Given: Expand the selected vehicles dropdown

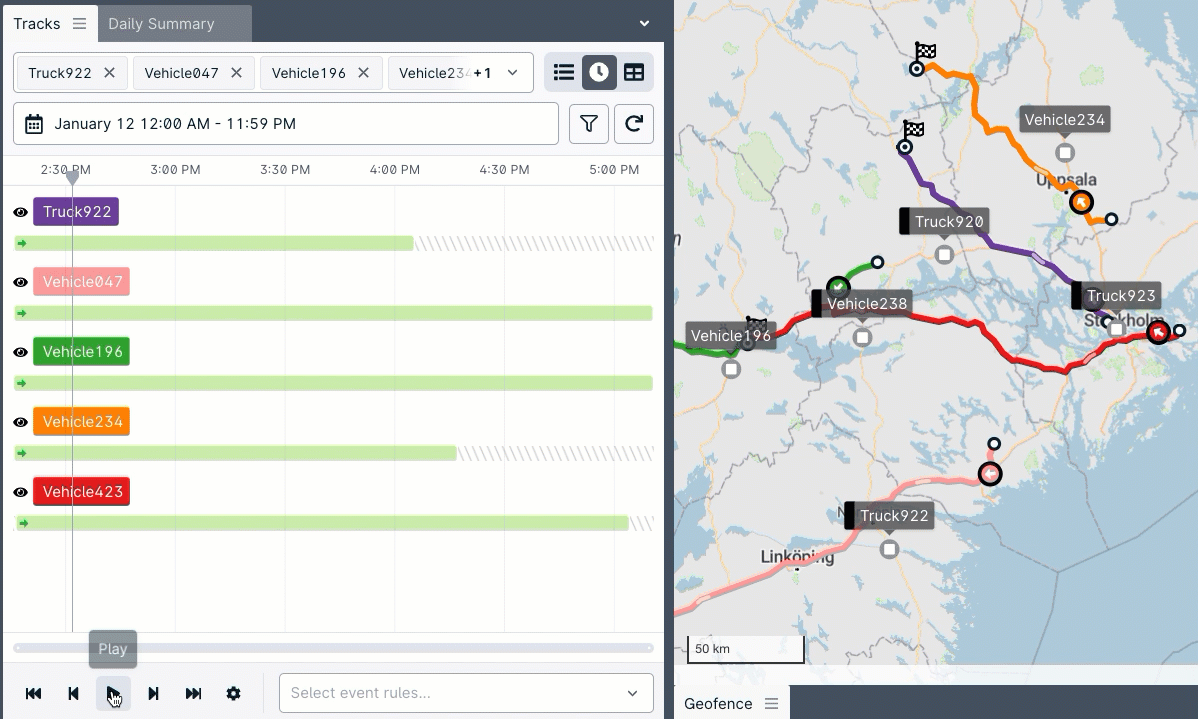Looking at the screenshot, I should coord(513,72).
